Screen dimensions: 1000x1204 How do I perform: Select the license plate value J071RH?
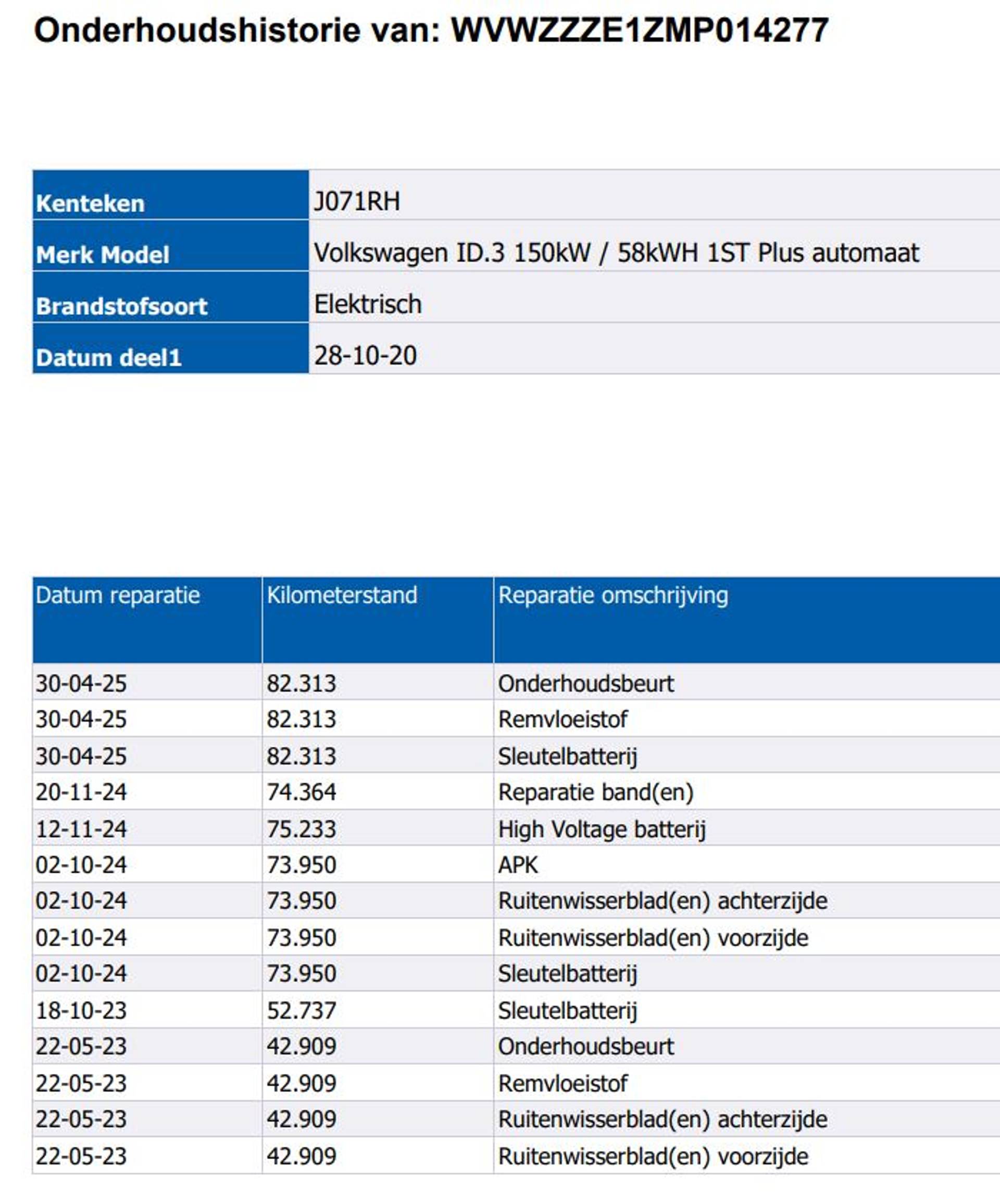click(x=357, y=201)
